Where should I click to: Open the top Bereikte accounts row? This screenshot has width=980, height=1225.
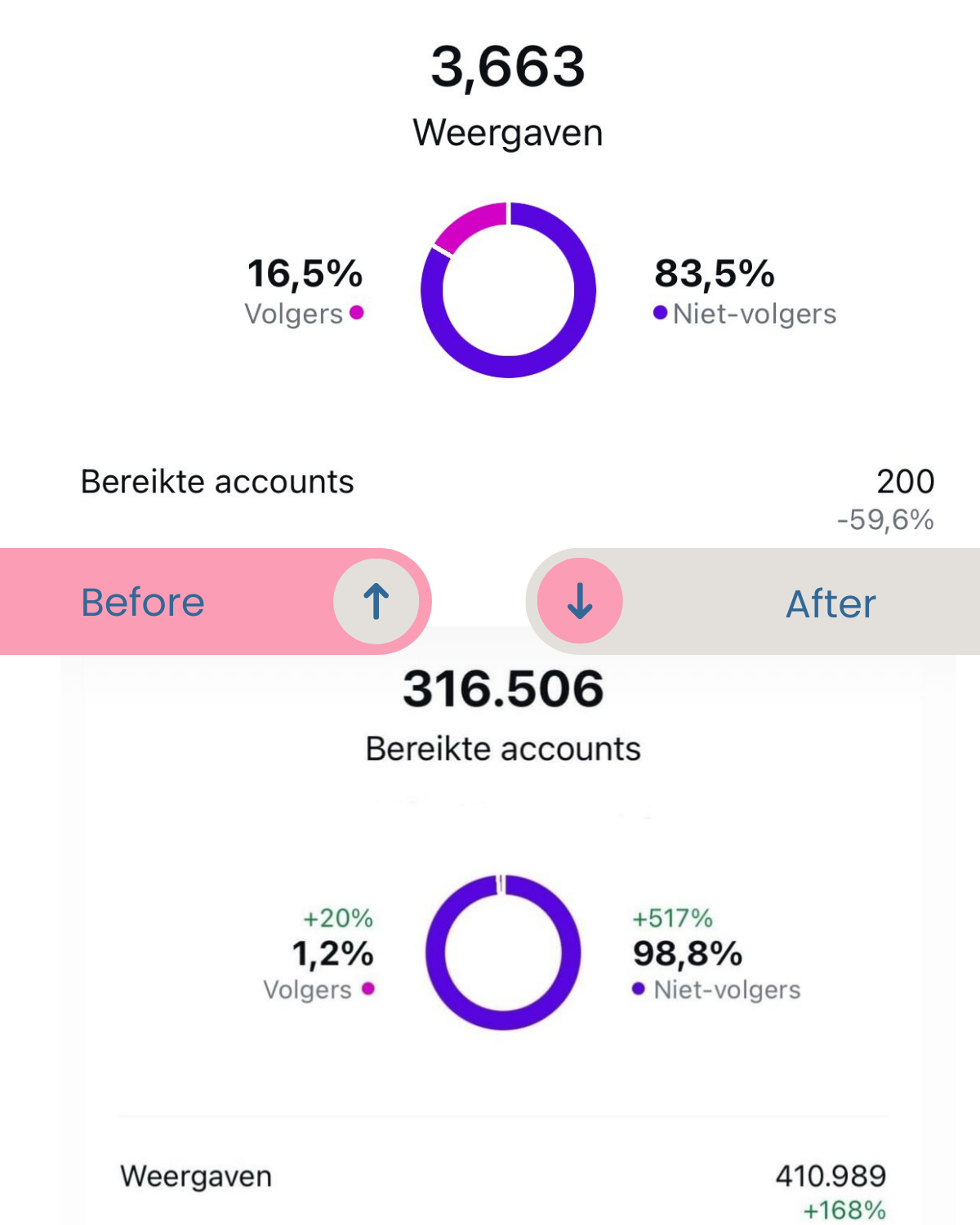click(x=217, y=482)
